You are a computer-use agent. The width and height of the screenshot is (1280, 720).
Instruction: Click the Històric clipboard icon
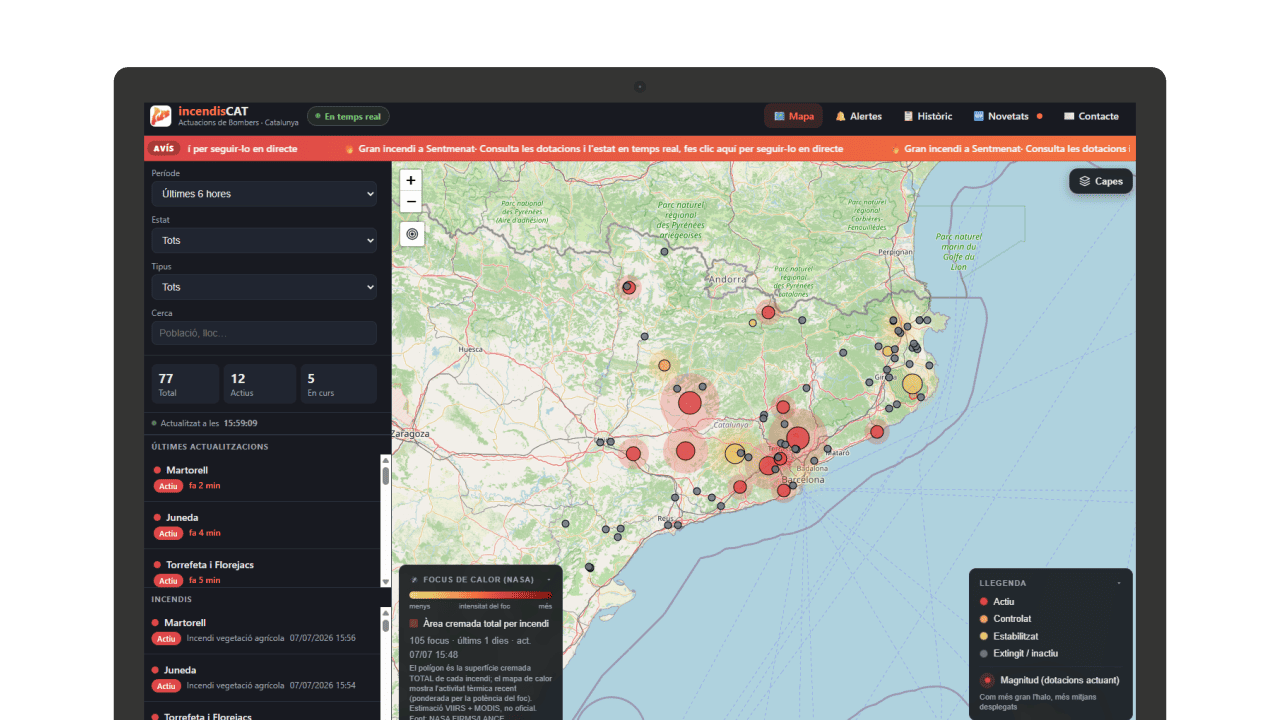click(908, 116)
